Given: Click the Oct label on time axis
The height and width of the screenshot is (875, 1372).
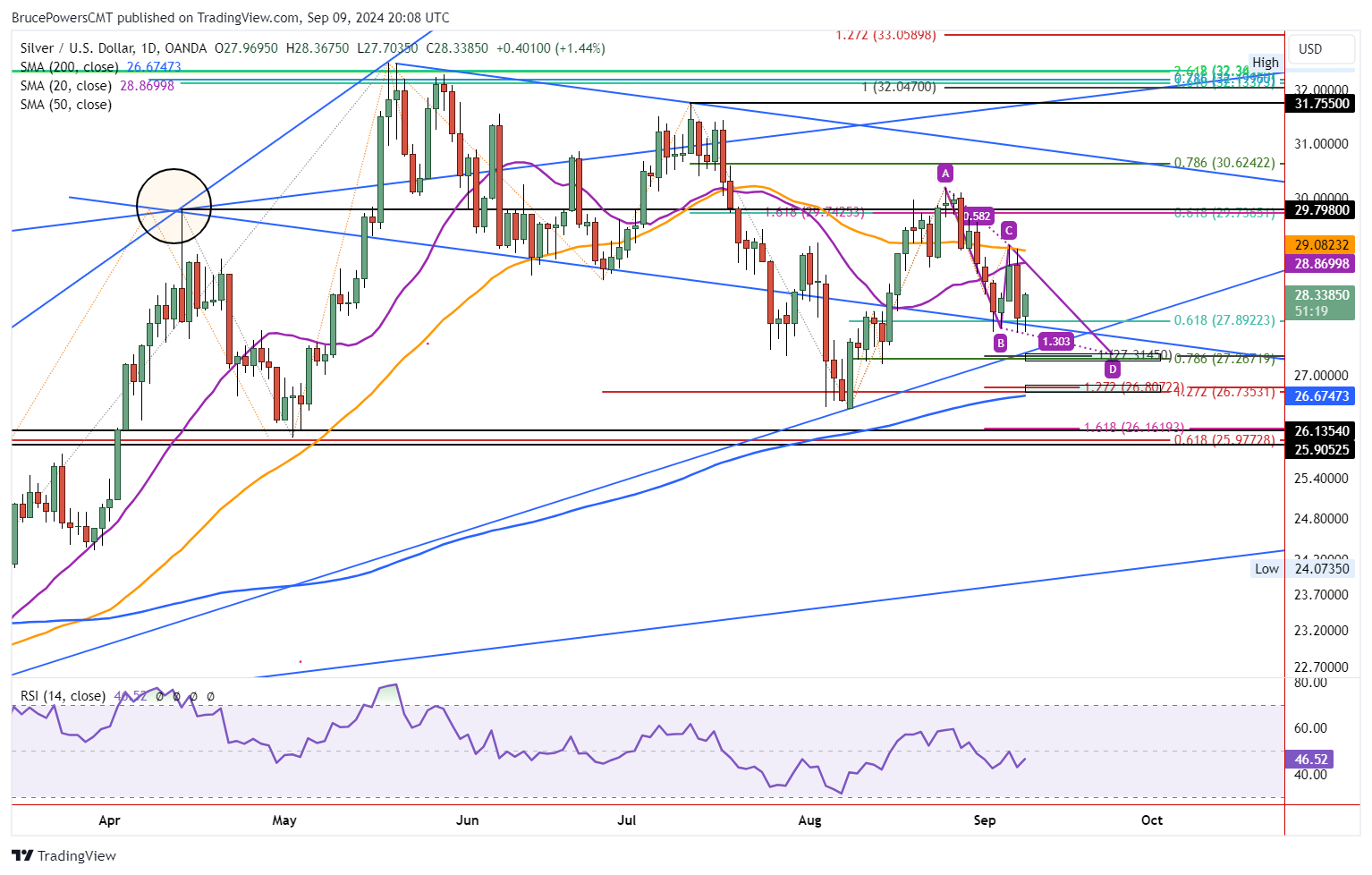Looking at the screenshot, I should [1152, 820].
